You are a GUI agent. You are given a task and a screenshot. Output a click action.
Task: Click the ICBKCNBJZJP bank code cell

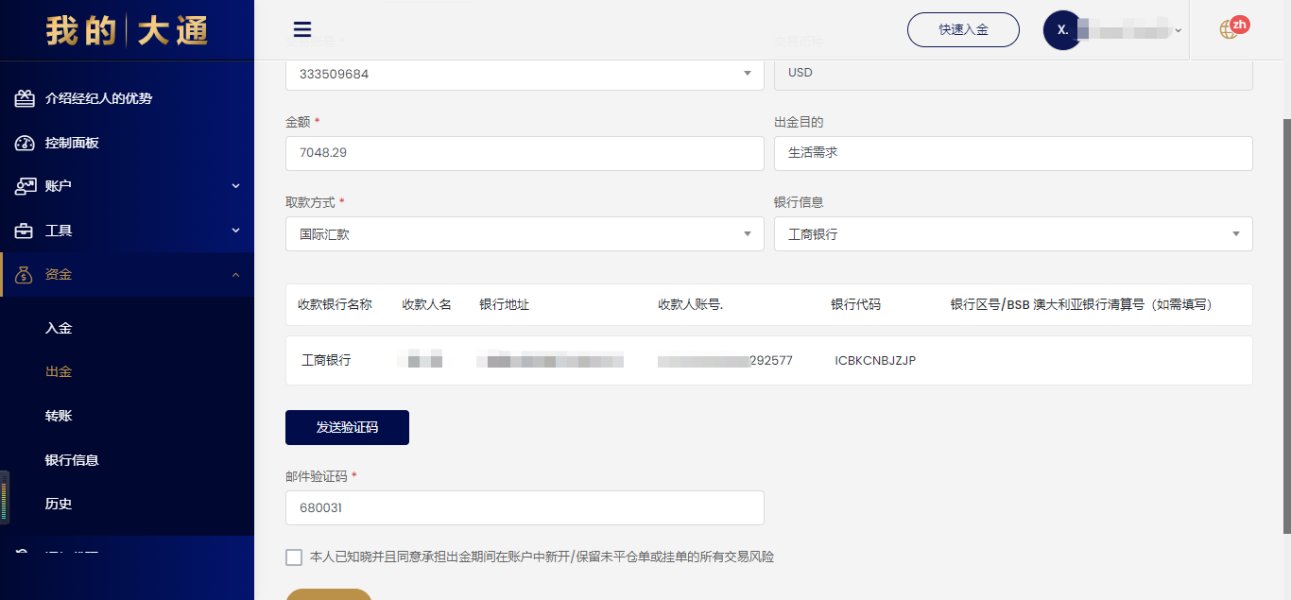[875, 360]
